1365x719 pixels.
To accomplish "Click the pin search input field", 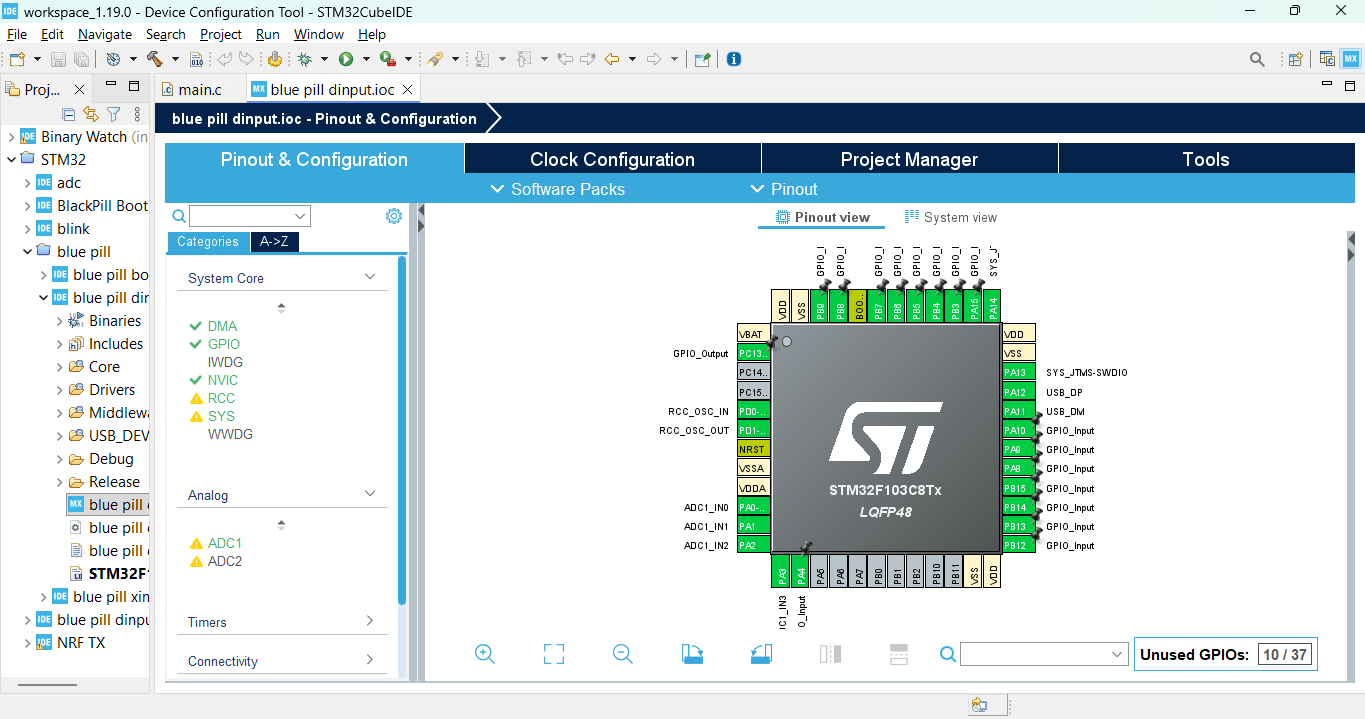I will coord(1035,654).
